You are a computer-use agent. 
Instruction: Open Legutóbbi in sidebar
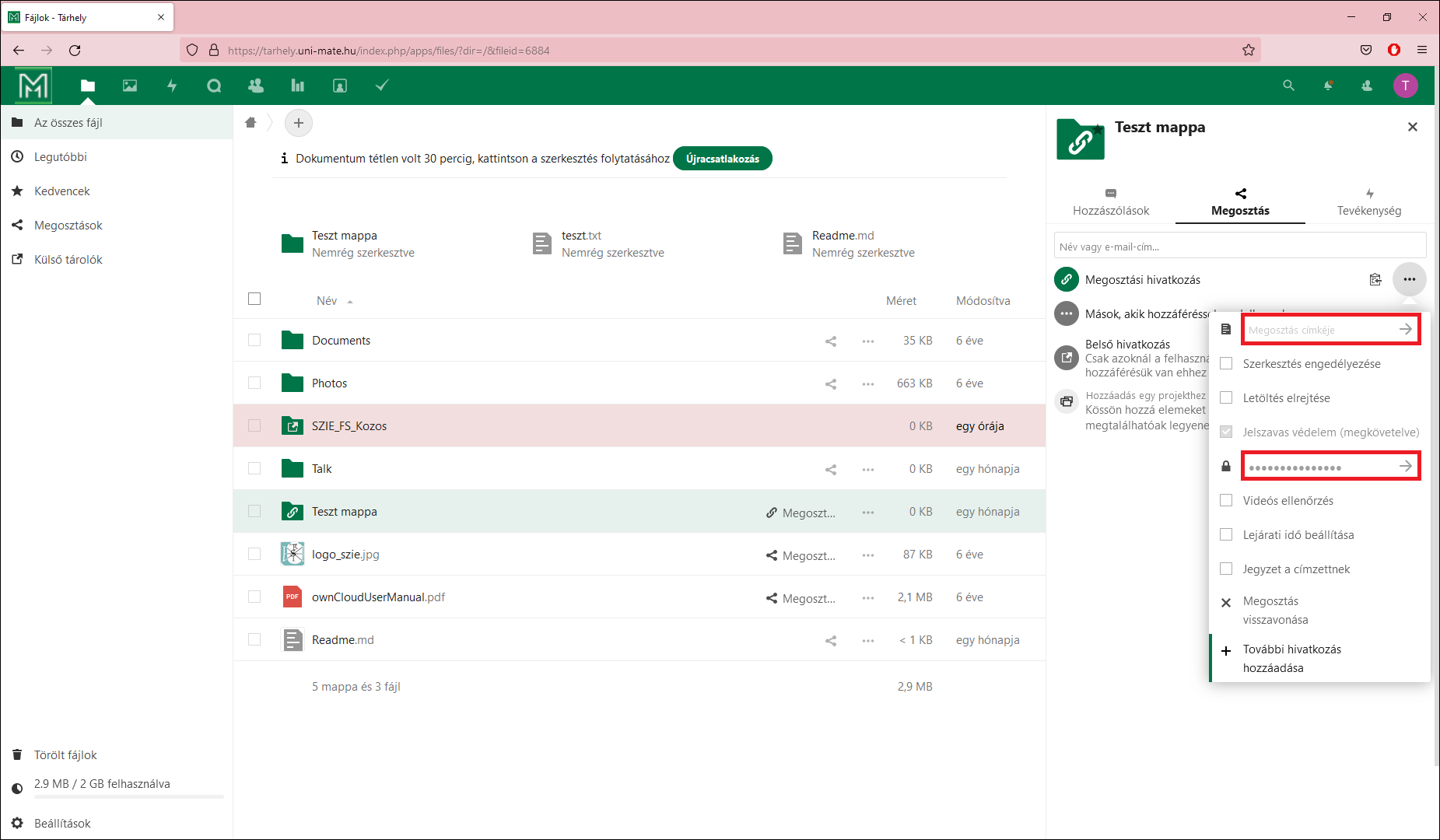117,157
